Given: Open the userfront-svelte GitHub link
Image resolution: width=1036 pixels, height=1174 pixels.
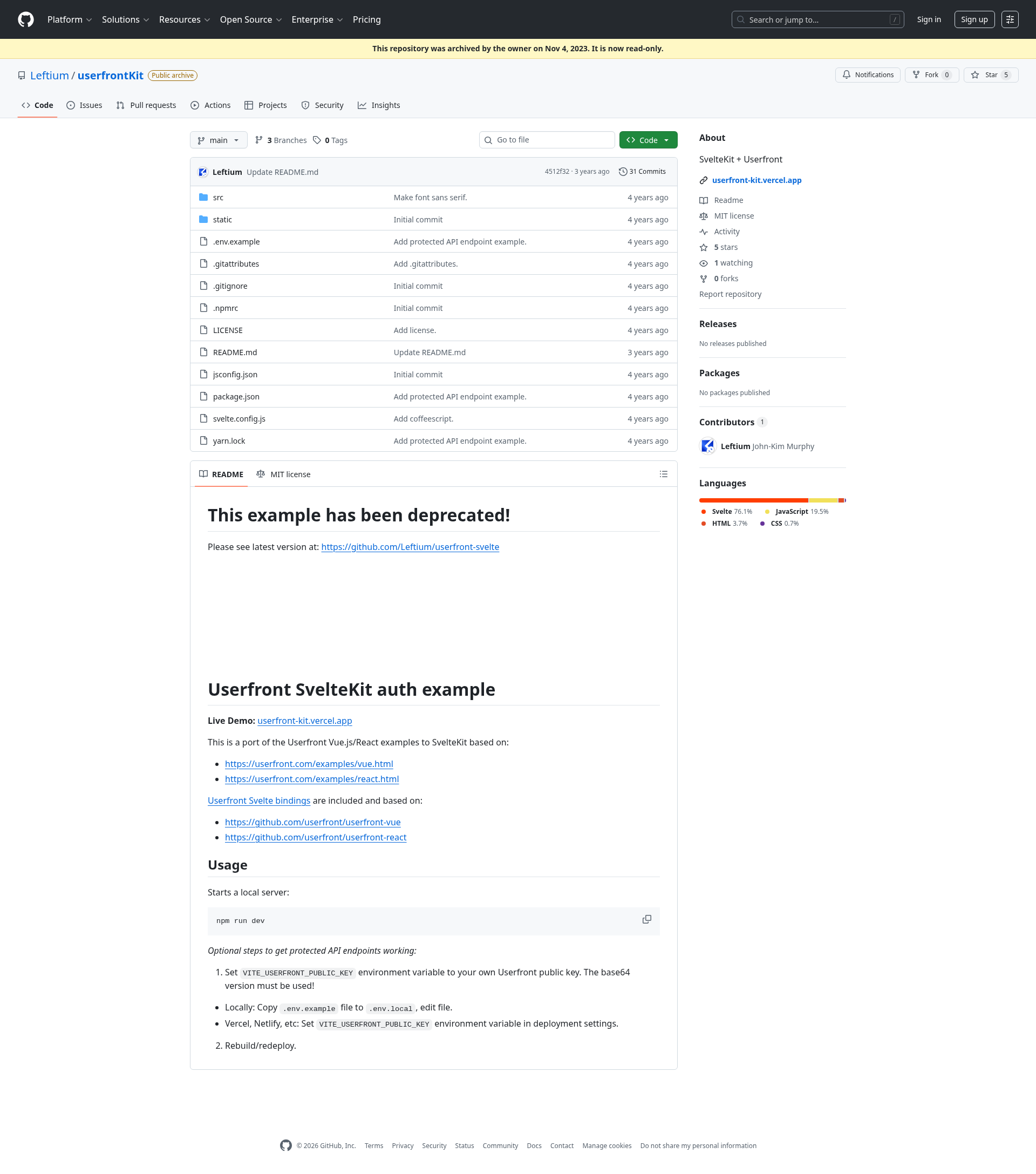Looking at the screenshot, I should tap(410, 547).
